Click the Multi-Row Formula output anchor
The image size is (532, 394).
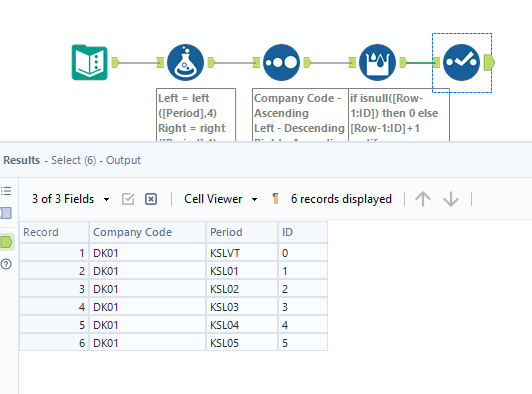click(x=403, y=62)
